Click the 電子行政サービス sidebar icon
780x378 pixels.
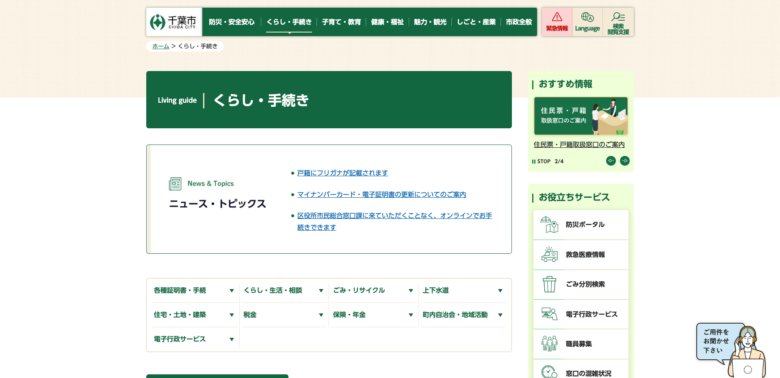click(549, 314)
